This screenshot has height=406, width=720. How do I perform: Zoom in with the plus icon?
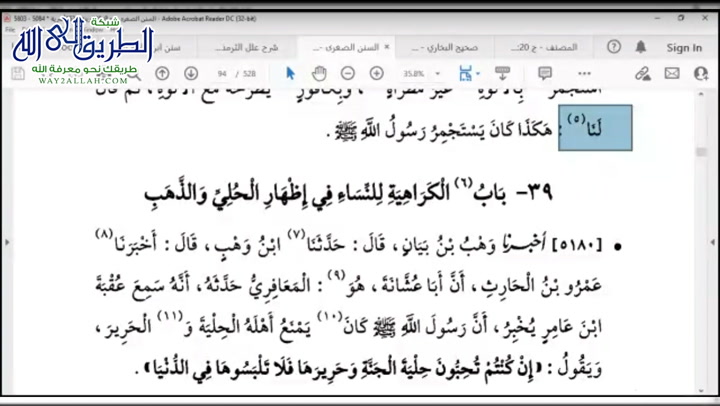[x=377, y=73]
